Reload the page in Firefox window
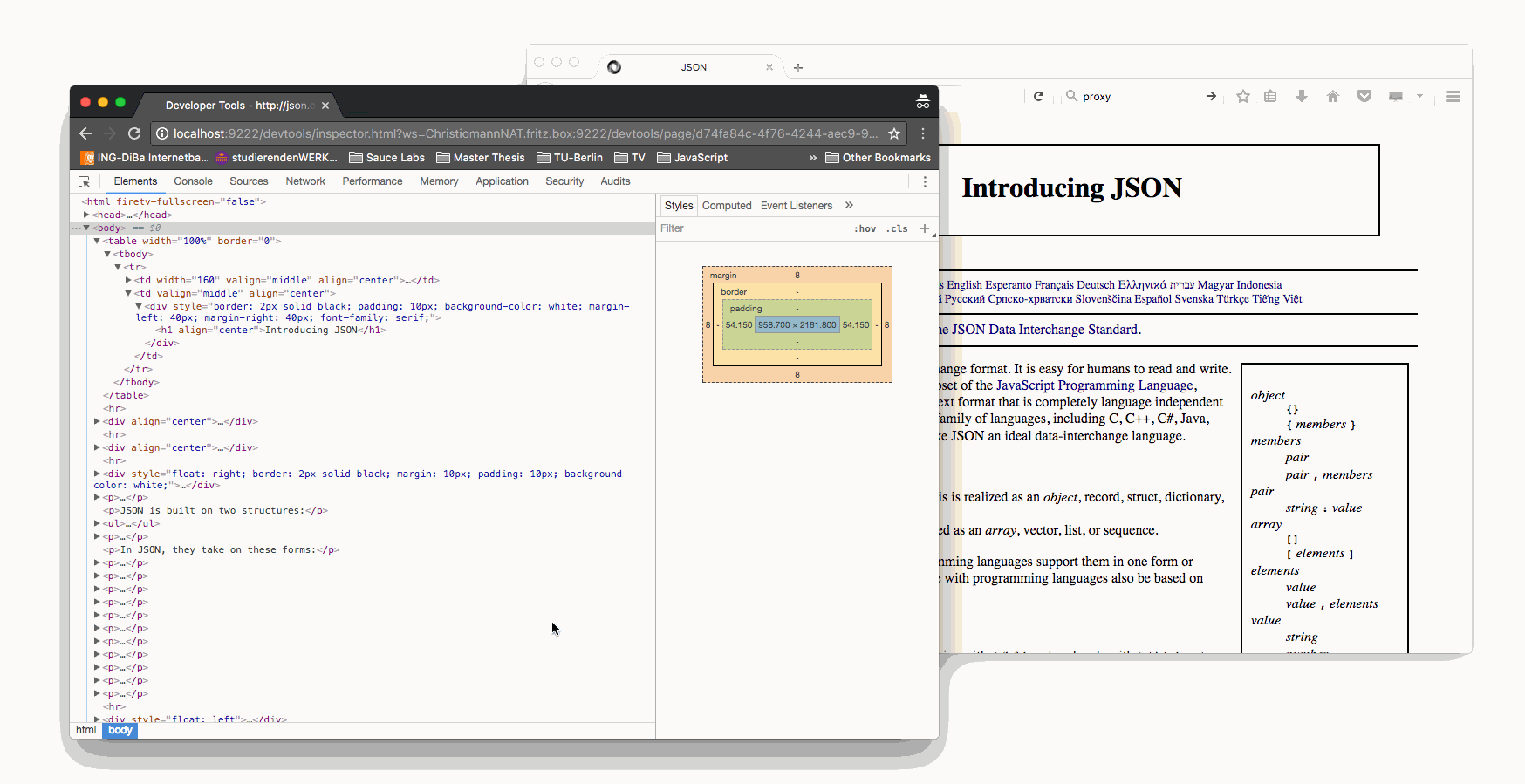This screenshot has width=1525, height=784. pyautogui.click(x=1038, y=96)
